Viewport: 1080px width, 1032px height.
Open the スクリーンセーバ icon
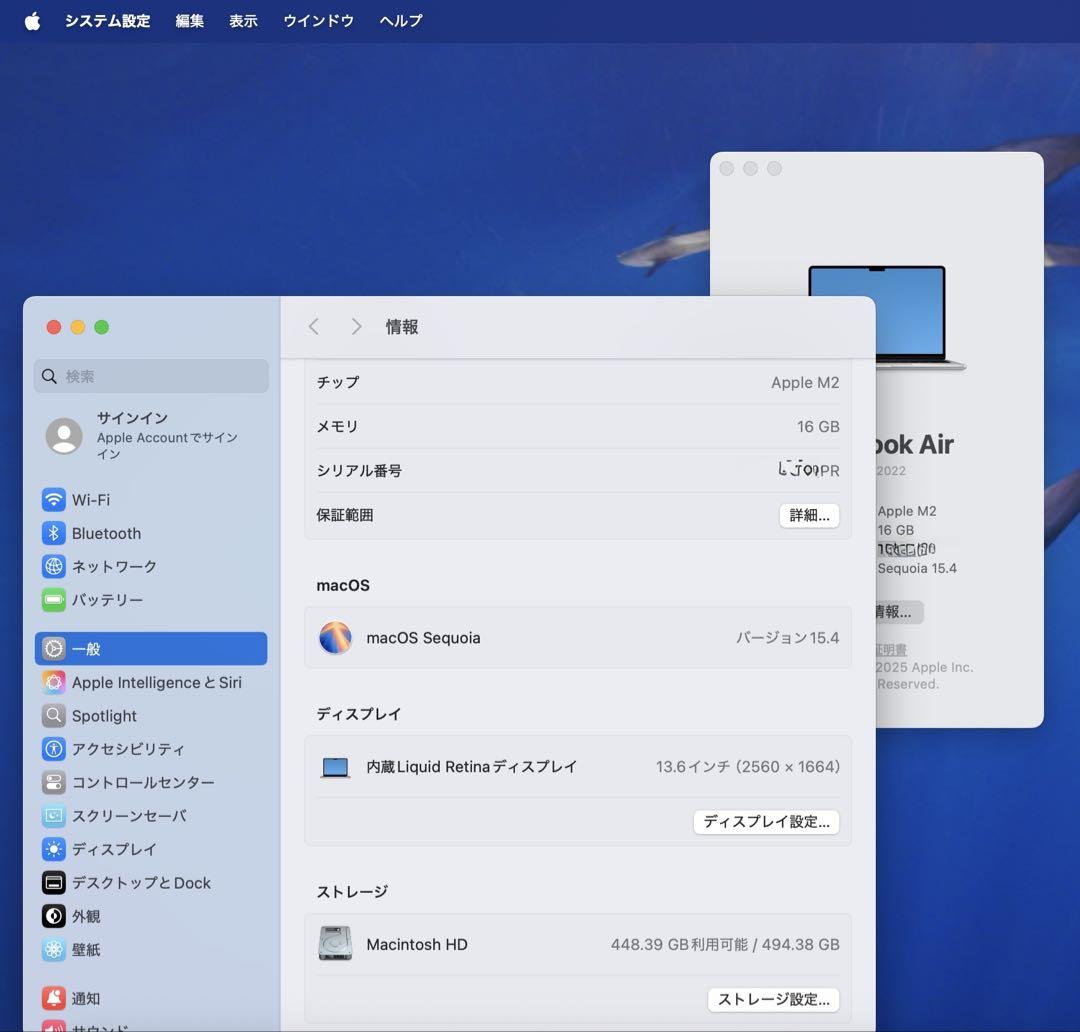pyautogui.click(x=54, y=816)
